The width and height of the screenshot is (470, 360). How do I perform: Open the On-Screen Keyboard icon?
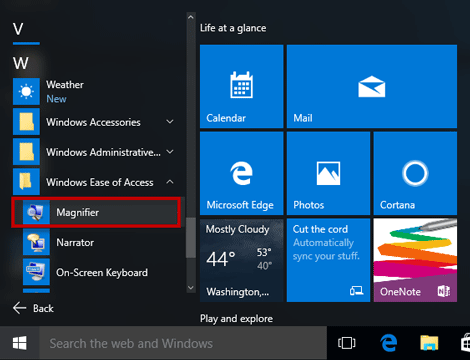36,272
